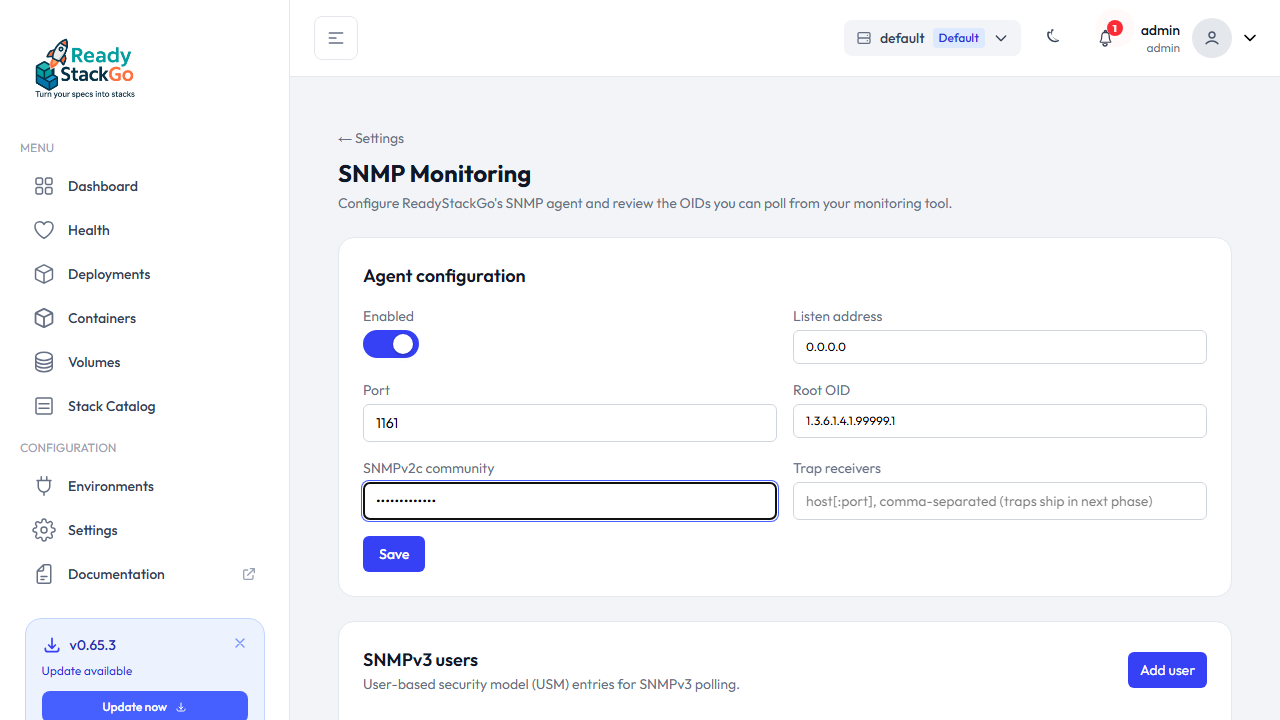Click the Dashboard grid icon
1280x720 pixels.
pyautogui.click(x=44, y=186)
